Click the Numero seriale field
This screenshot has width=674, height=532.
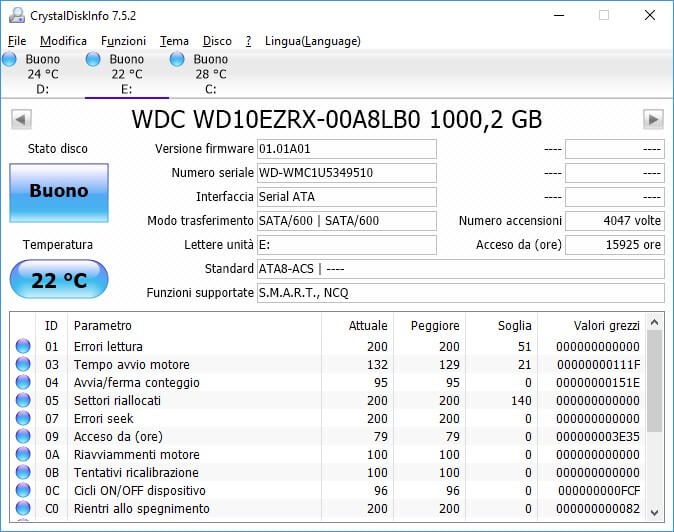pos(346,173)
